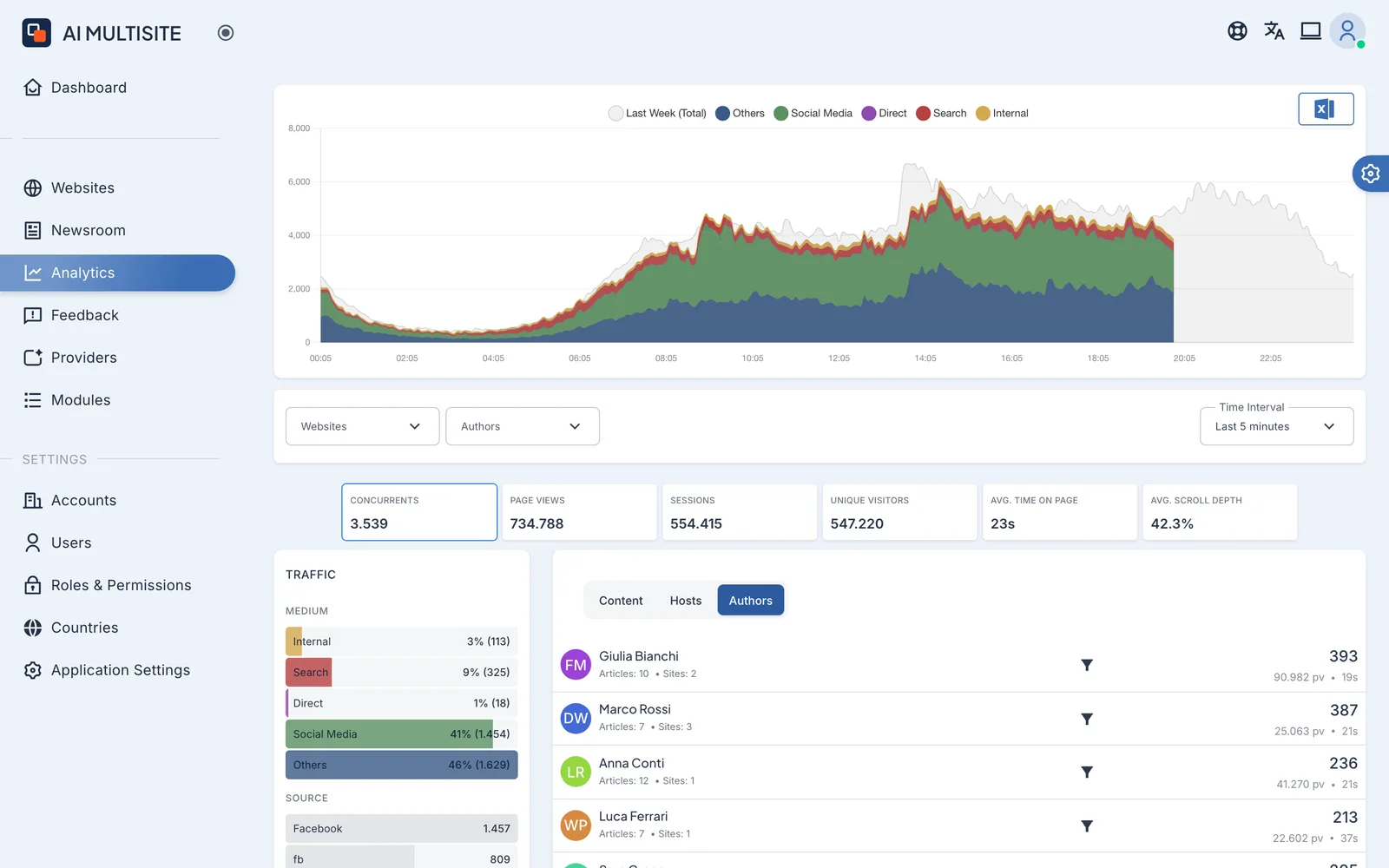This screenshot has width=1389, height=868.
Task: Open author name Anna Conti
Action: [631, 764]
